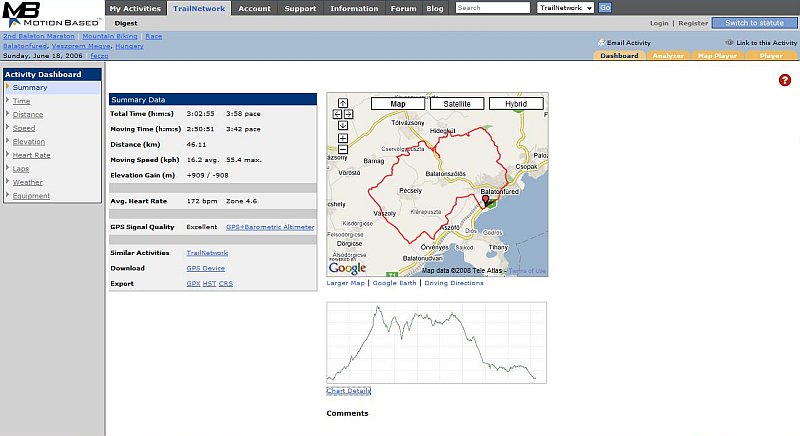The width and height of the screenshot is (800, 436).
Task: Open the TrailNetwork search scope dropdown
Action: [565, 8]
